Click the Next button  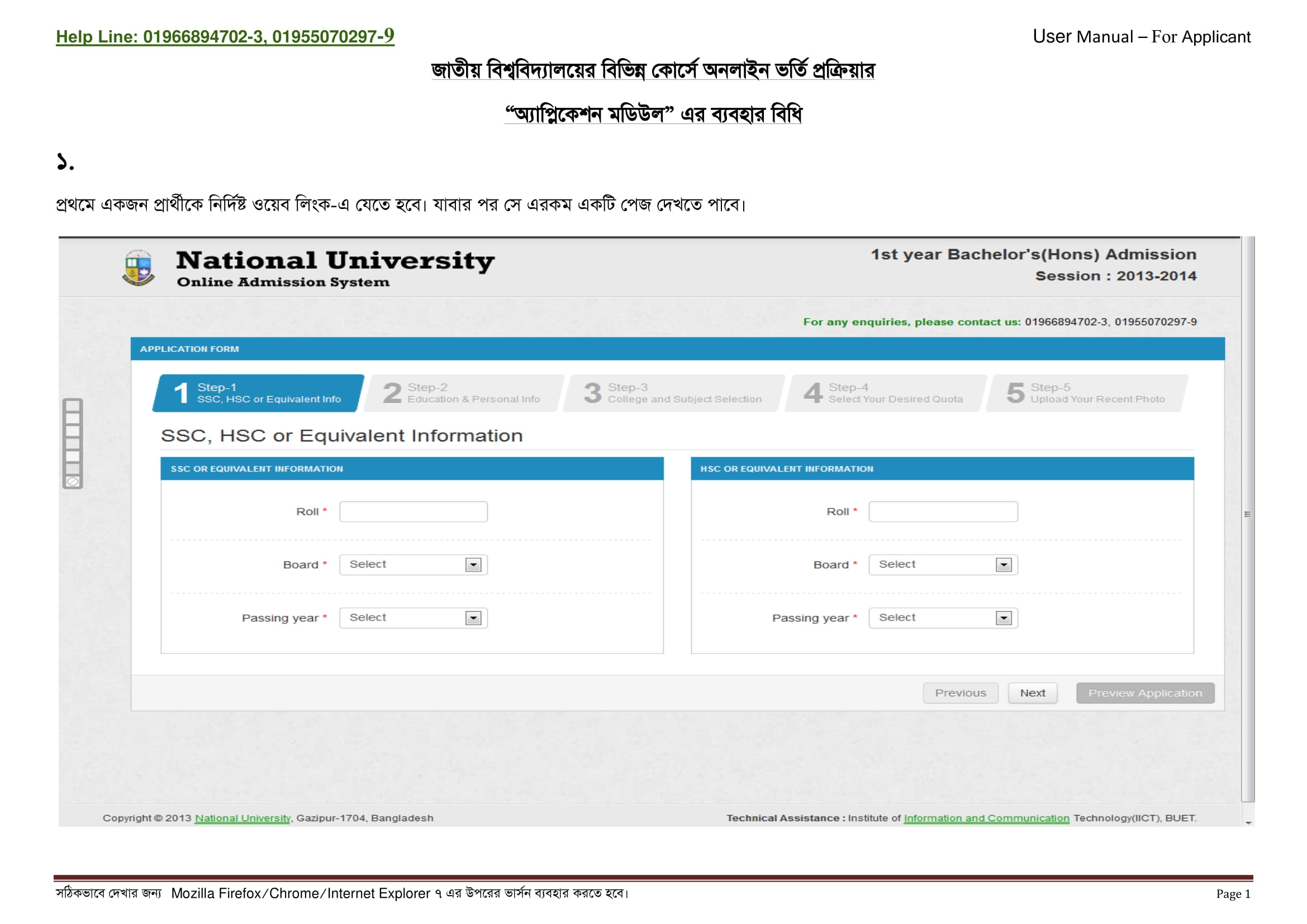click(x=1033, y=693)
